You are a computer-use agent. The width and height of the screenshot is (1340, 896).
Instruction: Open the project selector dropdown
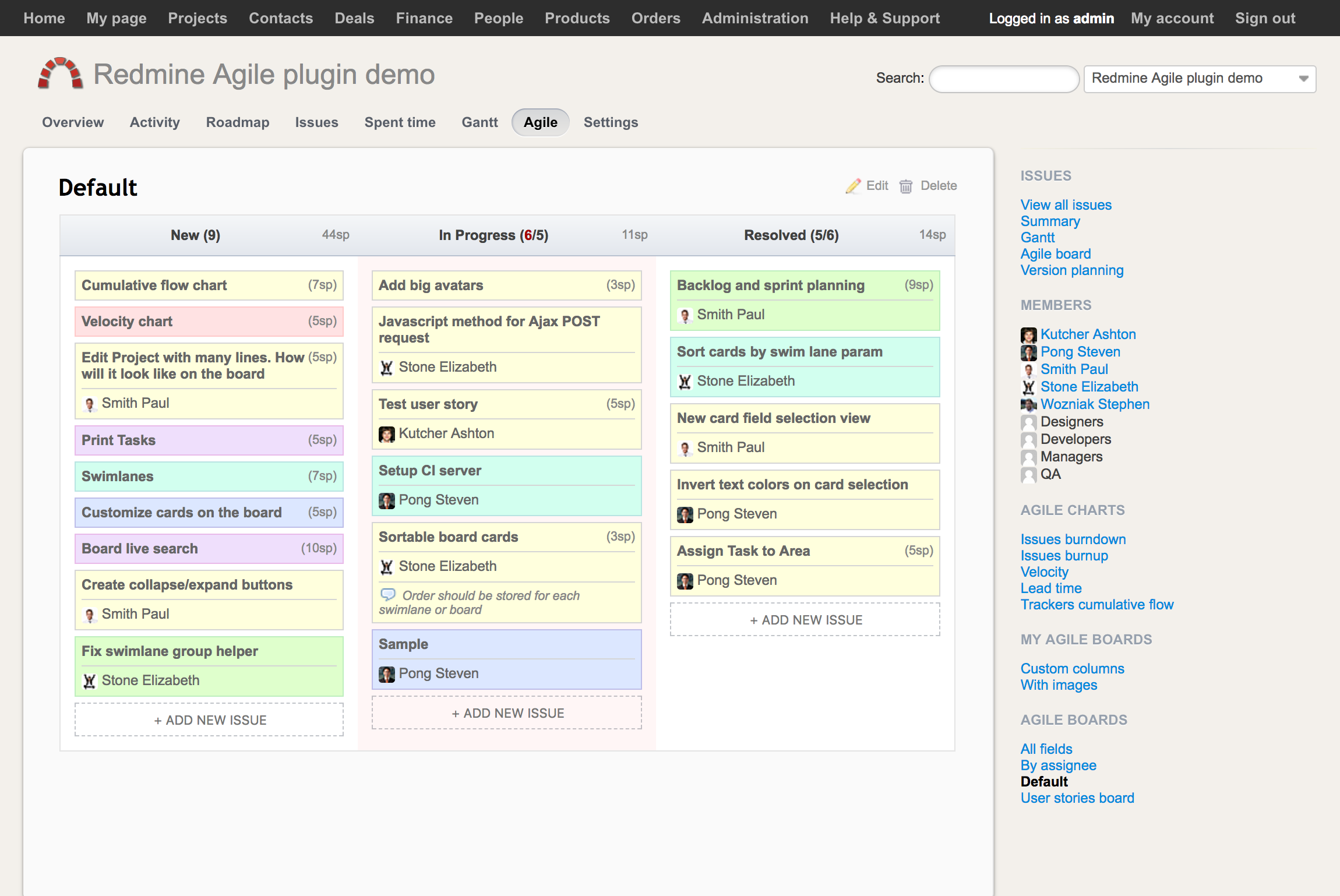1199,79
